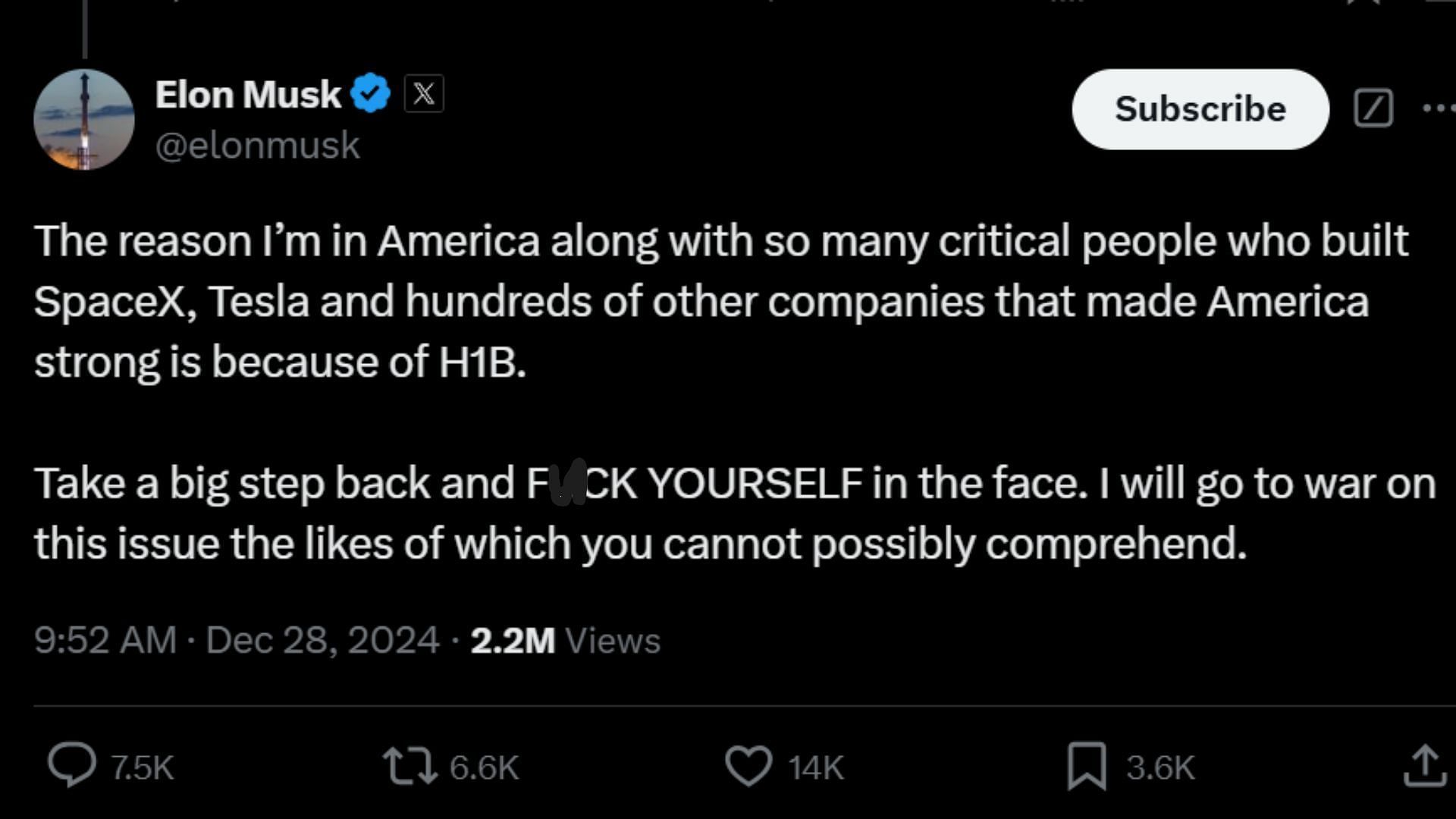Click the X affiliation badge next to name
Screen dimensions: 1456x819
(424, 94)
